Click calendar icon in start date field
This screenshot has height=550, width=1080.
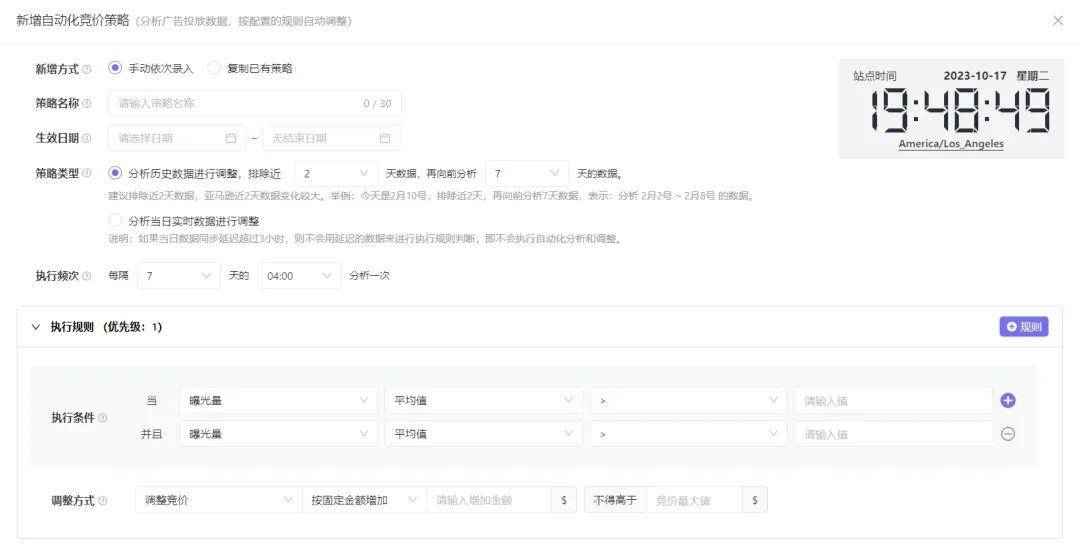pyautogui.click(x=231, y=138)
